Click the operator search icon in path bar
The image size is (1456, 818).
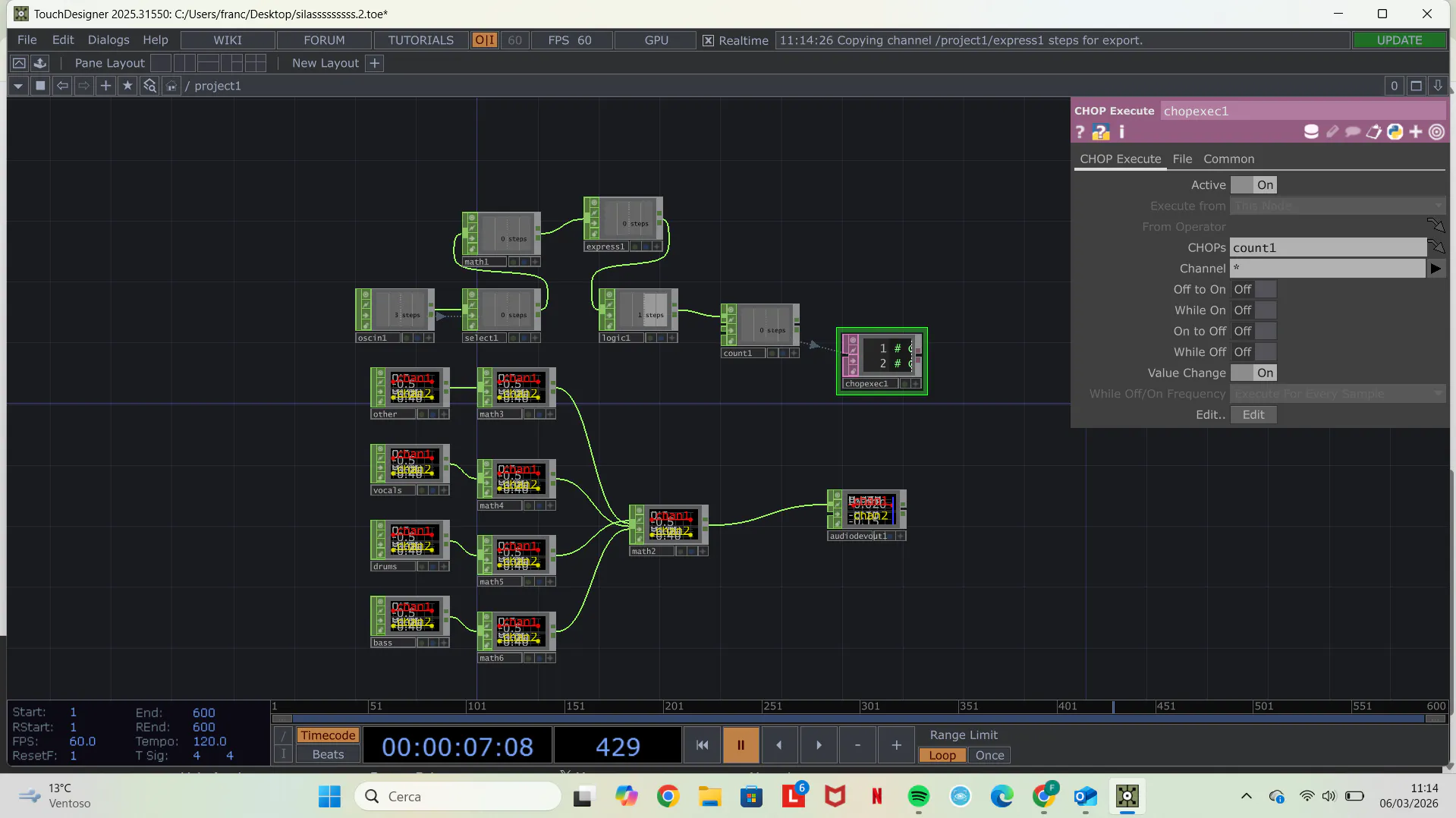pyautogui.click(x=149, y=86)
